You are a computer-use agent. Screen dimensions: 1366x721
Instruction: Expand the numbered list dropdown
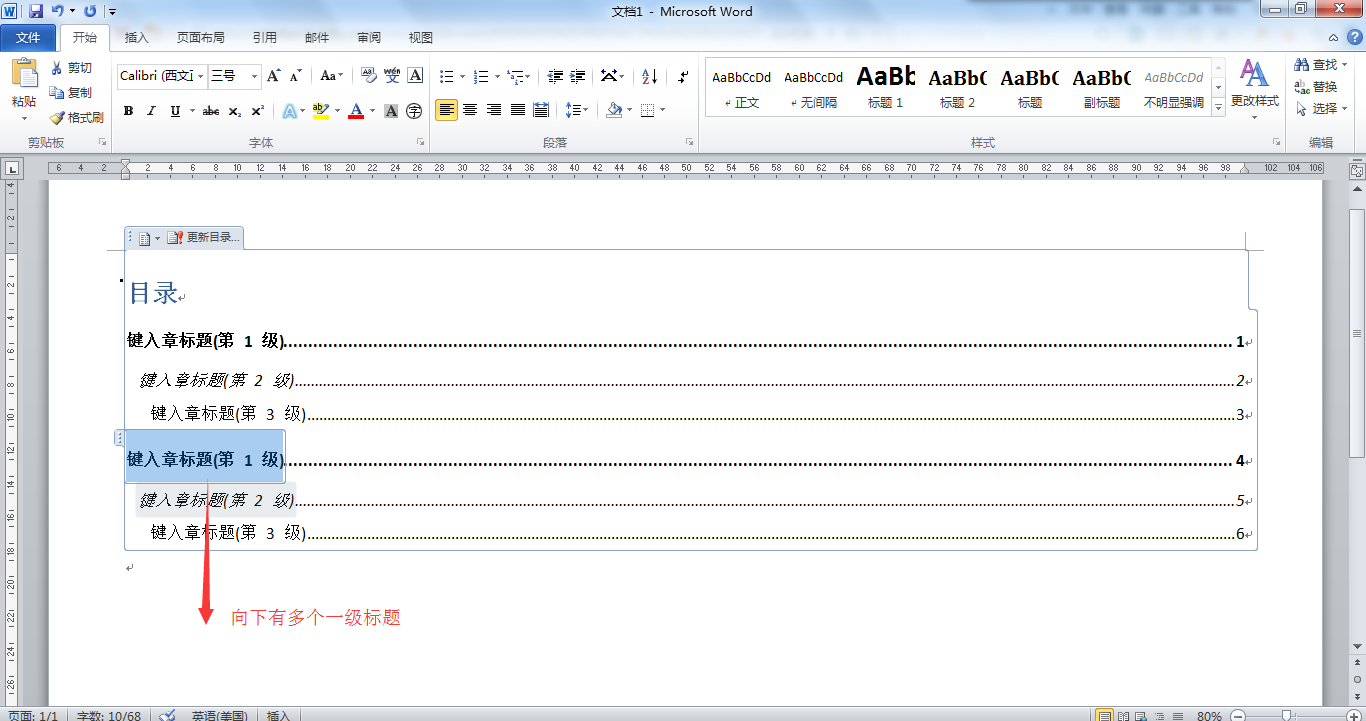coord(497,76)
